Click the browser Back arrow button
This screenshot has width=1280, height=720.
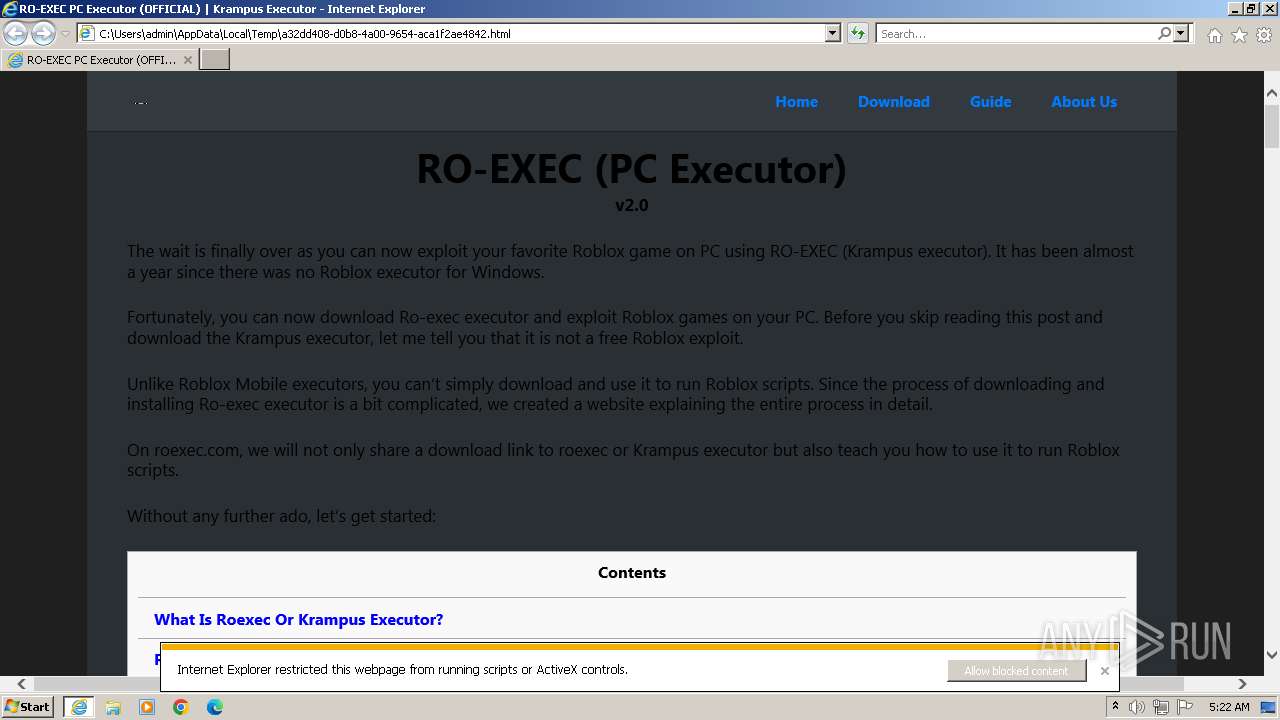point(16,34)
